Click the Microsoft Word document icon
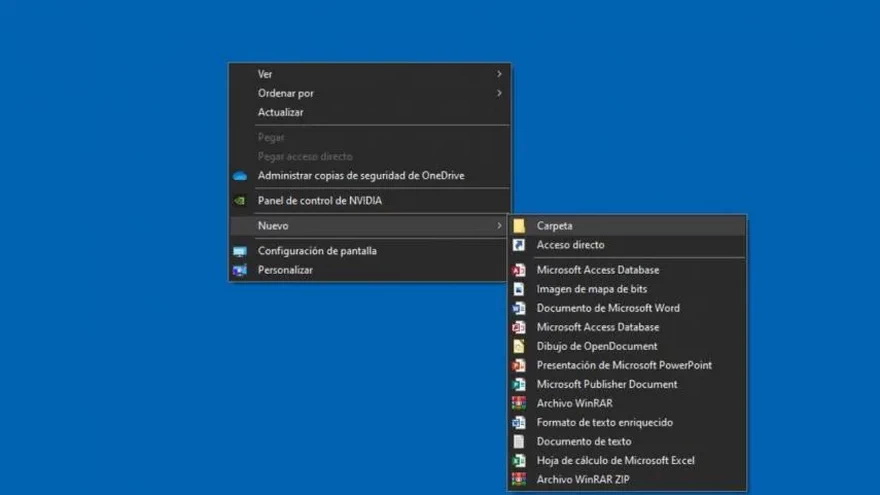The image size is (880, 495). tap(519, 308)
